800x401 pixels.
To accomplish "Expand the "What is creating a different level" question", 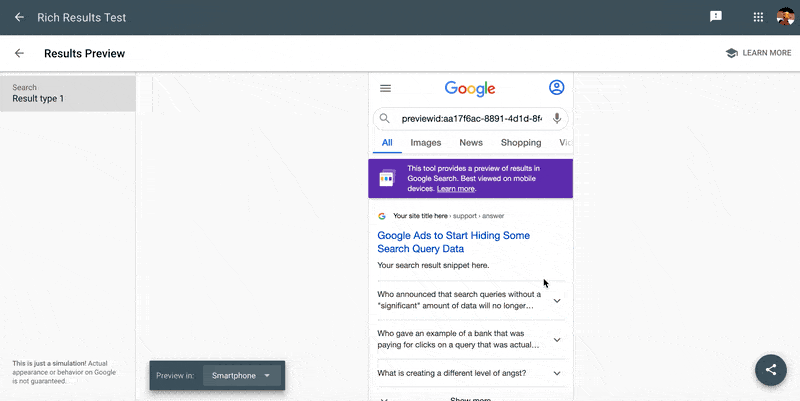I will [557, 373].
